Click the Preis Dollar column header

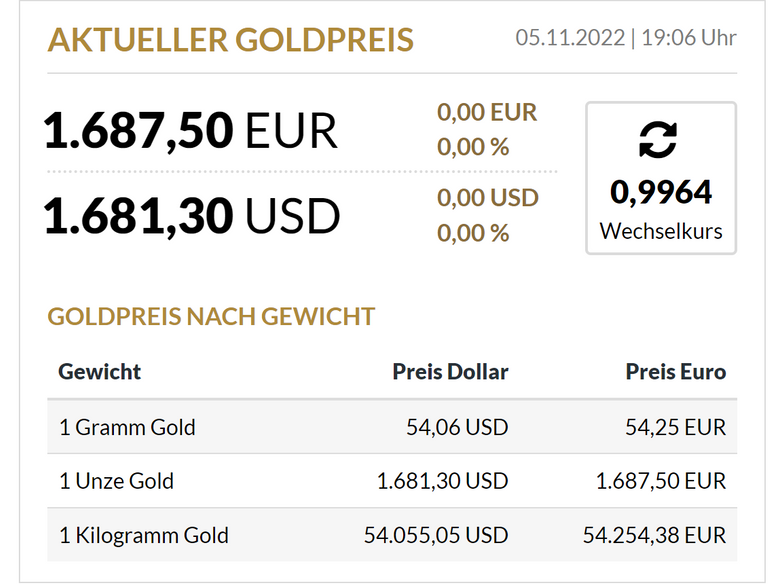450,372
